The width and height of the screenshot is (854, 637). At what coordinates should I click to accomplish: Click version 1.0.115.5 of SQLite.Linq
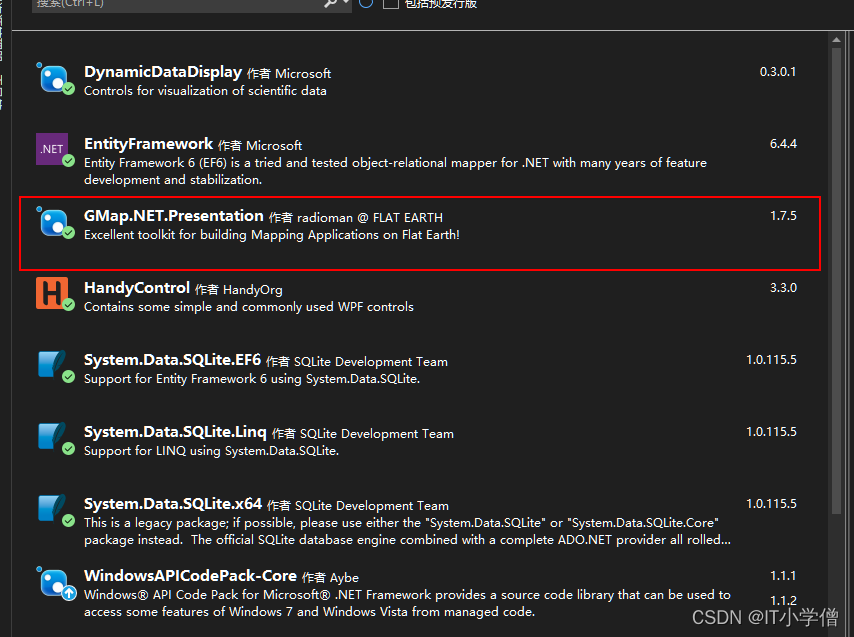click(x=771, y=432)
